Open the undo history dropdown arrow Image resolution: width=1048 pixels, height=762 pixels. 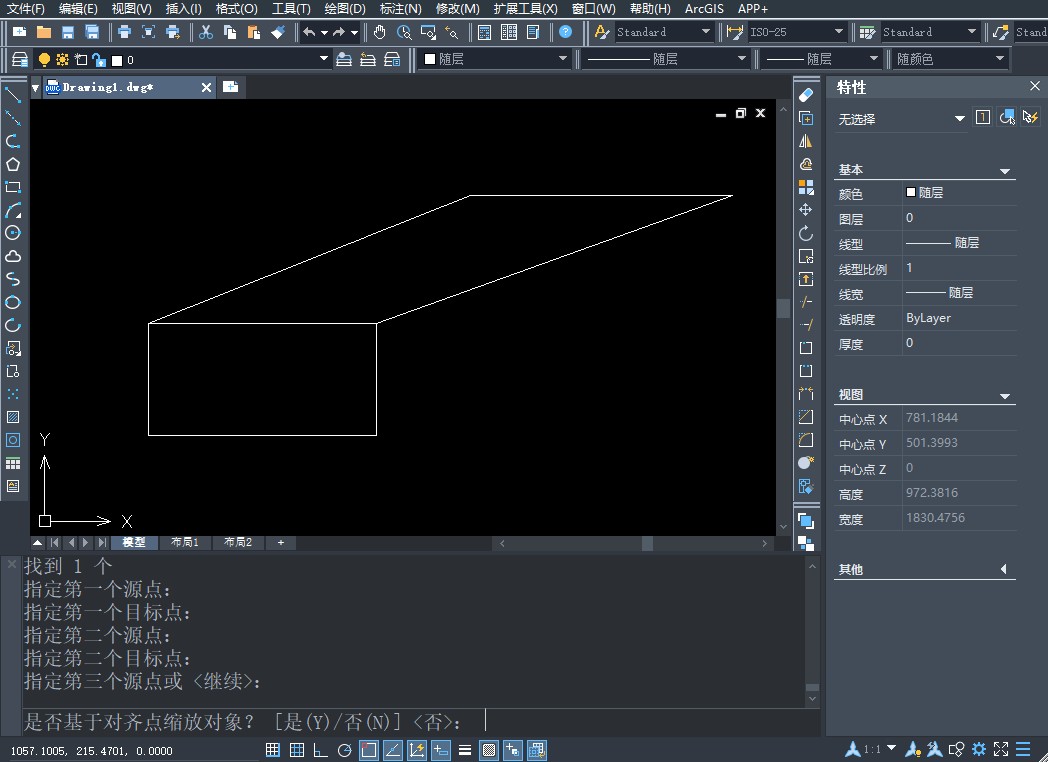[x=324, y=32]
